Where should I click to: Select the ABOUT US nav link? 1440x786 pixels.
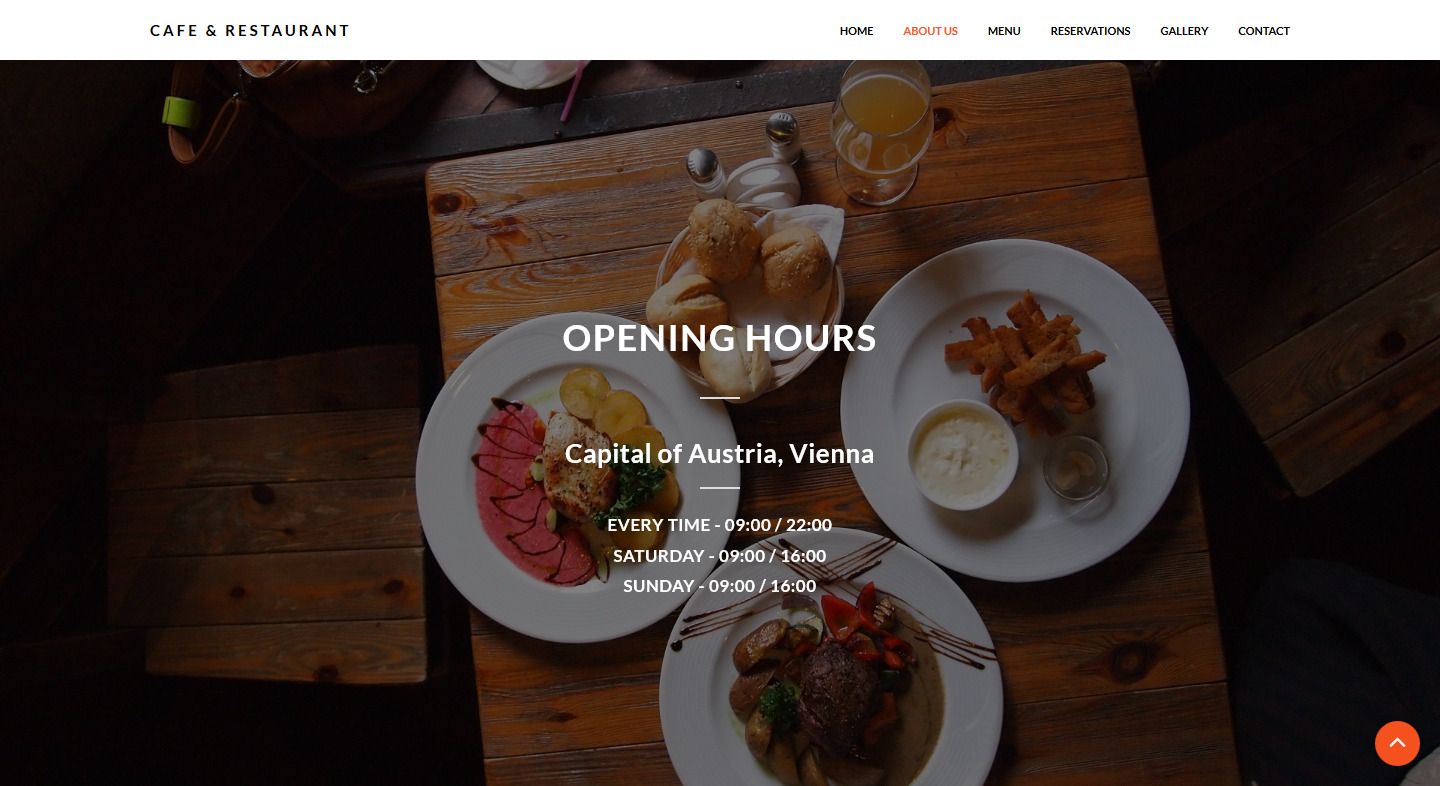pyautogui.click(x=930, y=31)
